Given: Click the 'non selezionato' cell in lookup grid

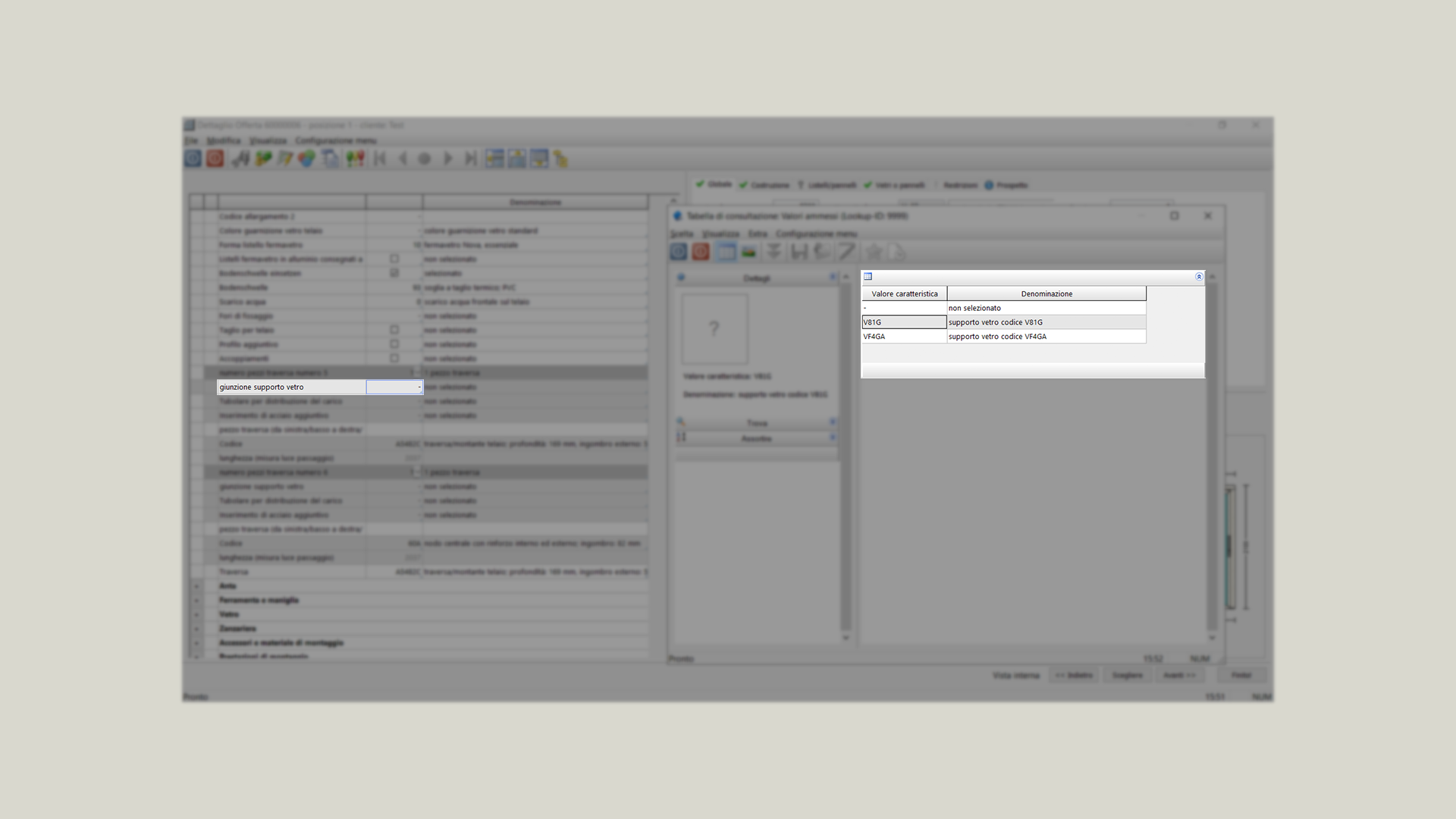Looking at the screenshot, I should 1046,308.
